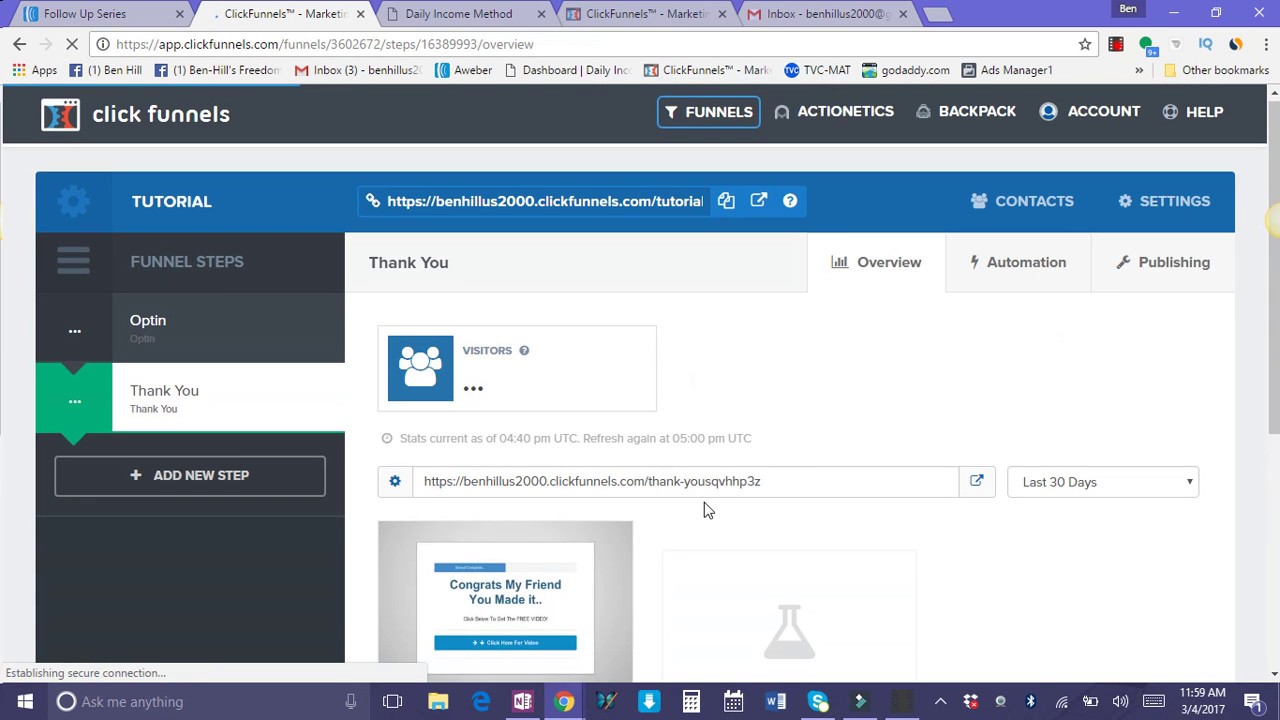Image resolution: width=1280 pixels, height=720 pixels.
Task: Open the HELP menu
Action: pyautogui.click(x=1193, y=112)
